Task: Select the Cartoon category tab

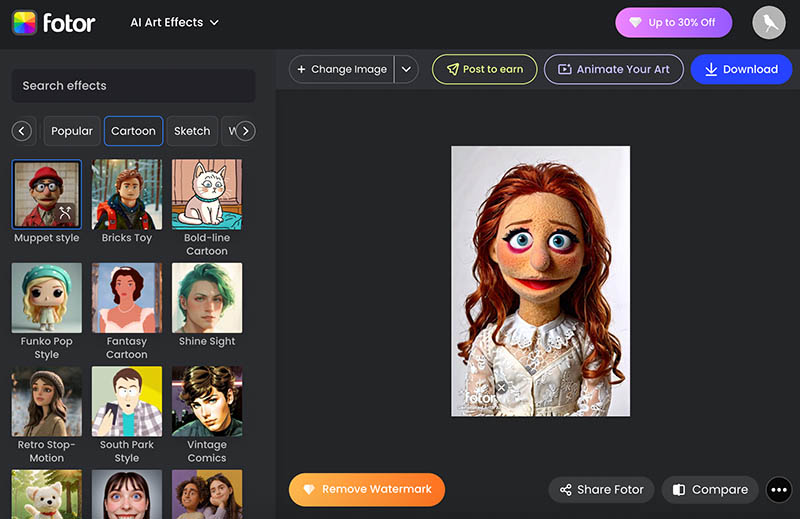Action: 133,131
